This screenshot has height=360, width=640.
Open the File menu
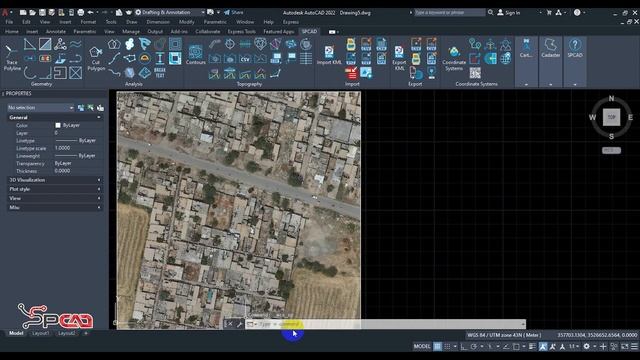click(x=9, y=22)
